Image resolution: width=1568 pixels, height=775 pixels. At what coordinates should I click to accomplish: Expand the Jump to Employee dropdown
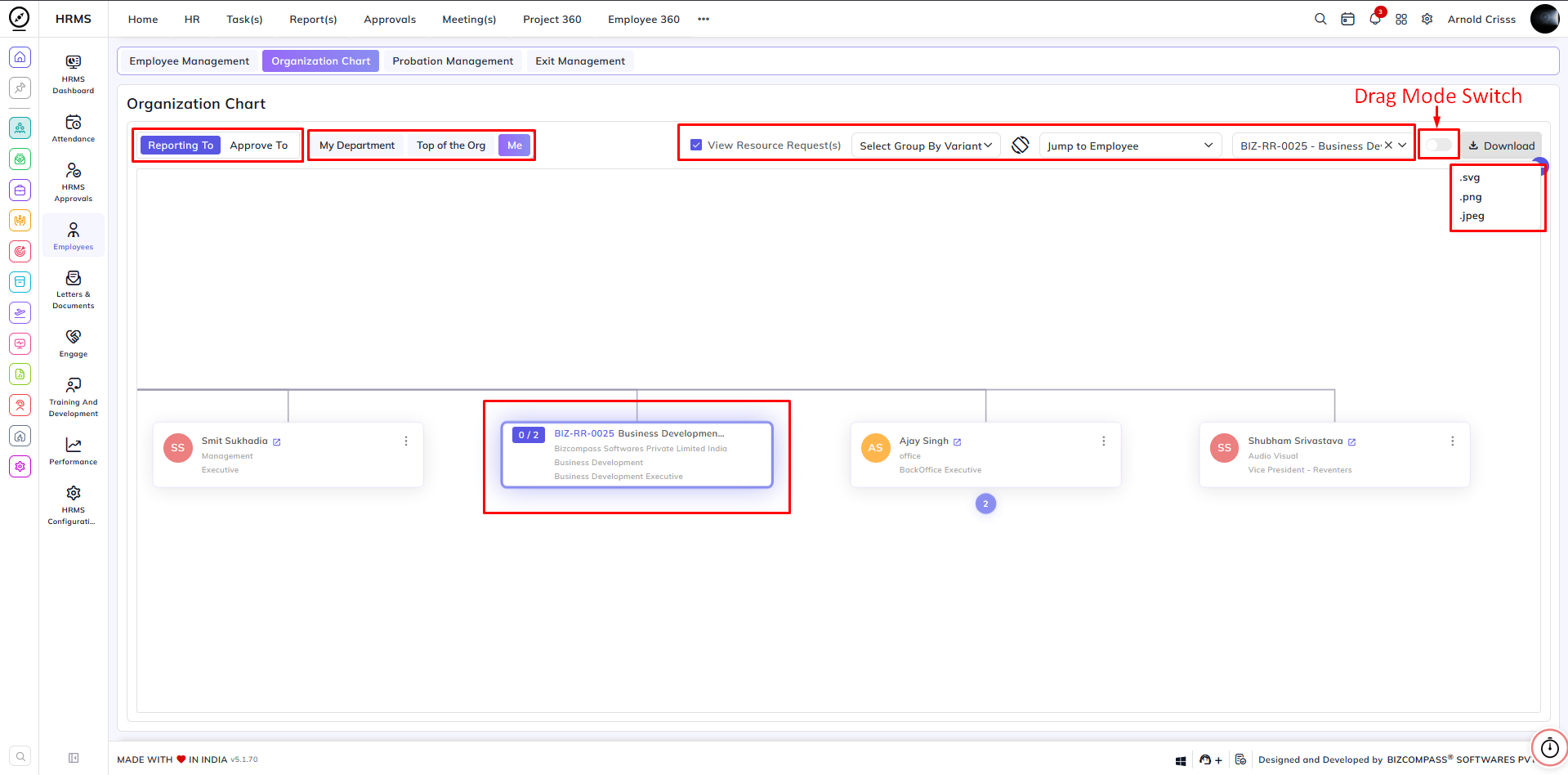coord(1130,146)
